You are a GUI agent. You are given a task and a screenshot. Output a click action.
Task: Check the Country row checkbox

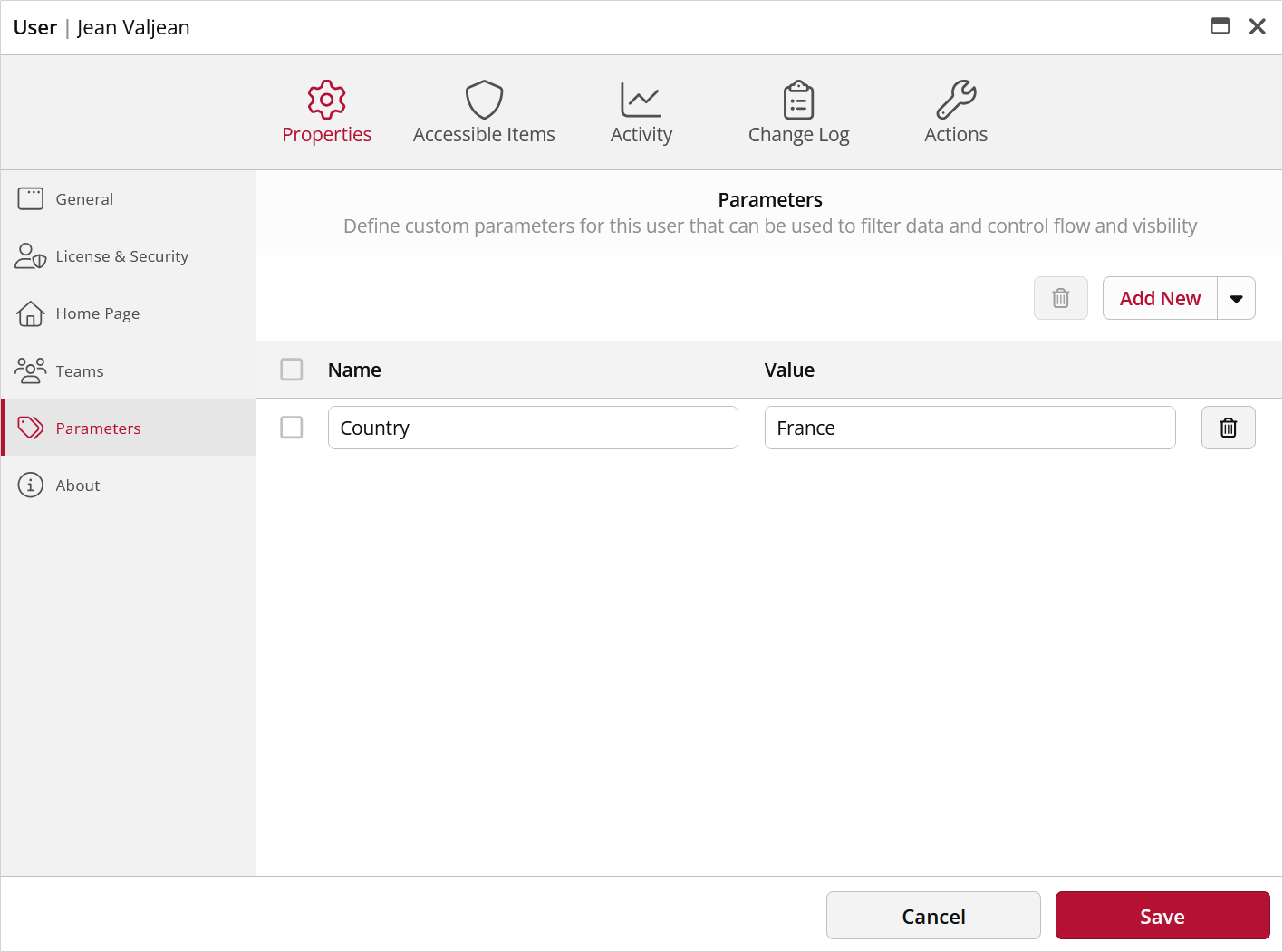[x=292, y=428]
